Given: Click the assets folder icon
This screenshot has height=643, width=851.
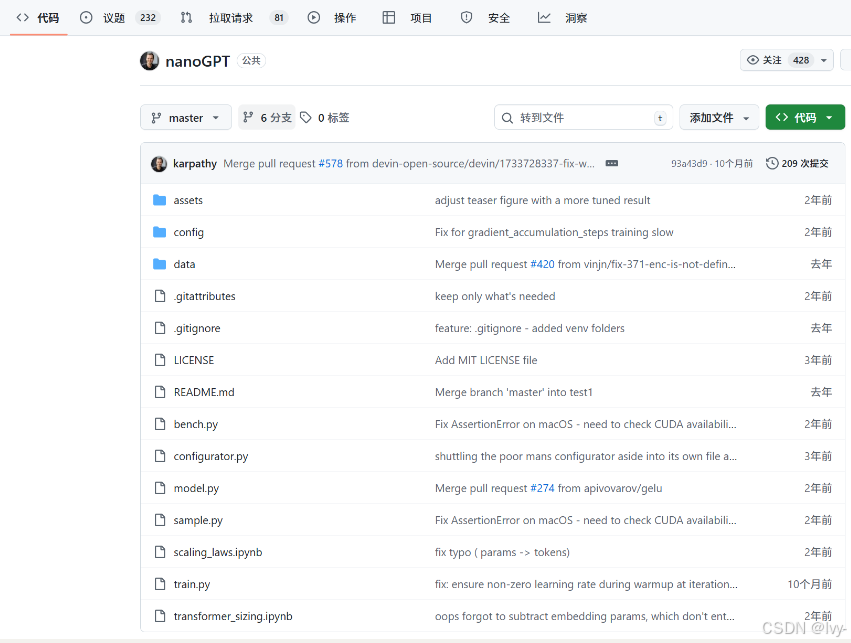Looking at the screenshot, I should [x=160, y=200].
